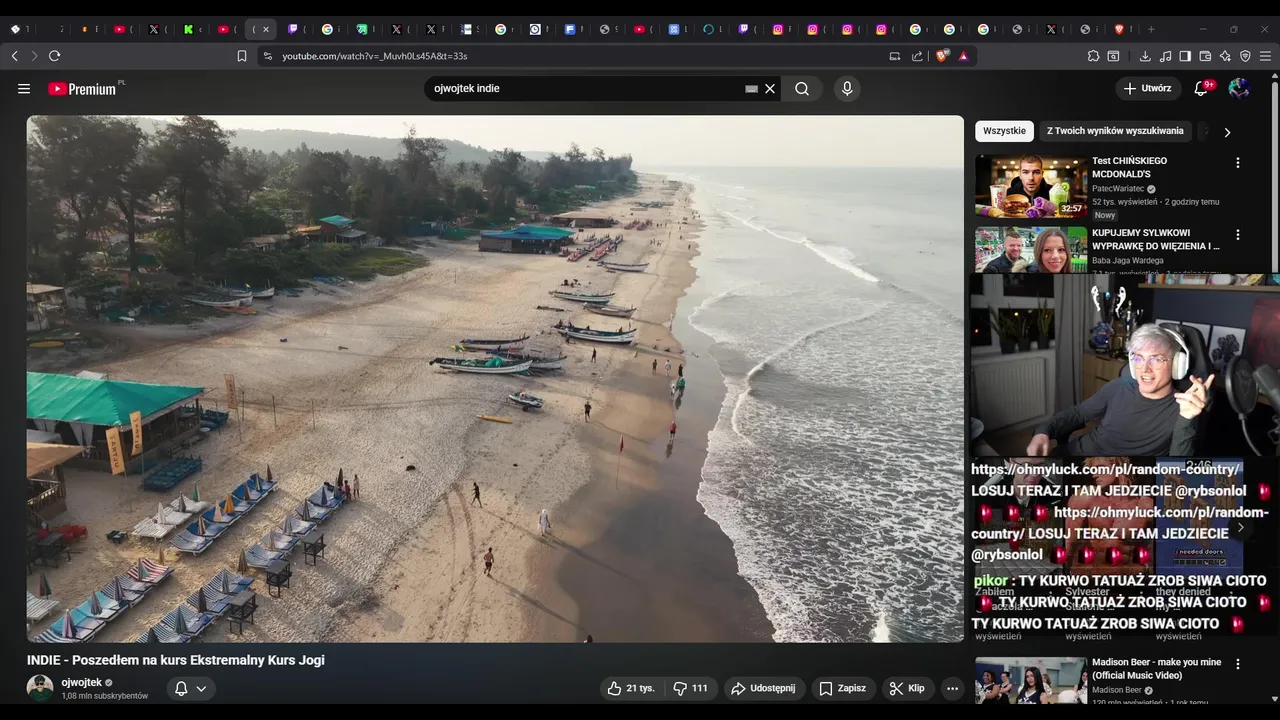The width and height of the screenshot is (1280, 720).
Task: Open the options menu for 'Test CHIŃSKIEGO MCDONALD'S'
Action: point(1238,163)
